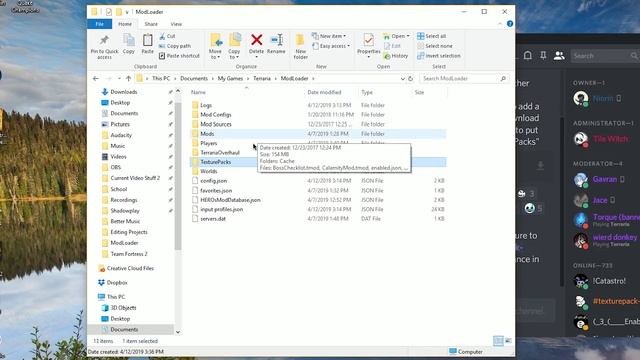Open Downloads in Quick access
The width and height of the screenshot is (640, 360).
[124, 92]
